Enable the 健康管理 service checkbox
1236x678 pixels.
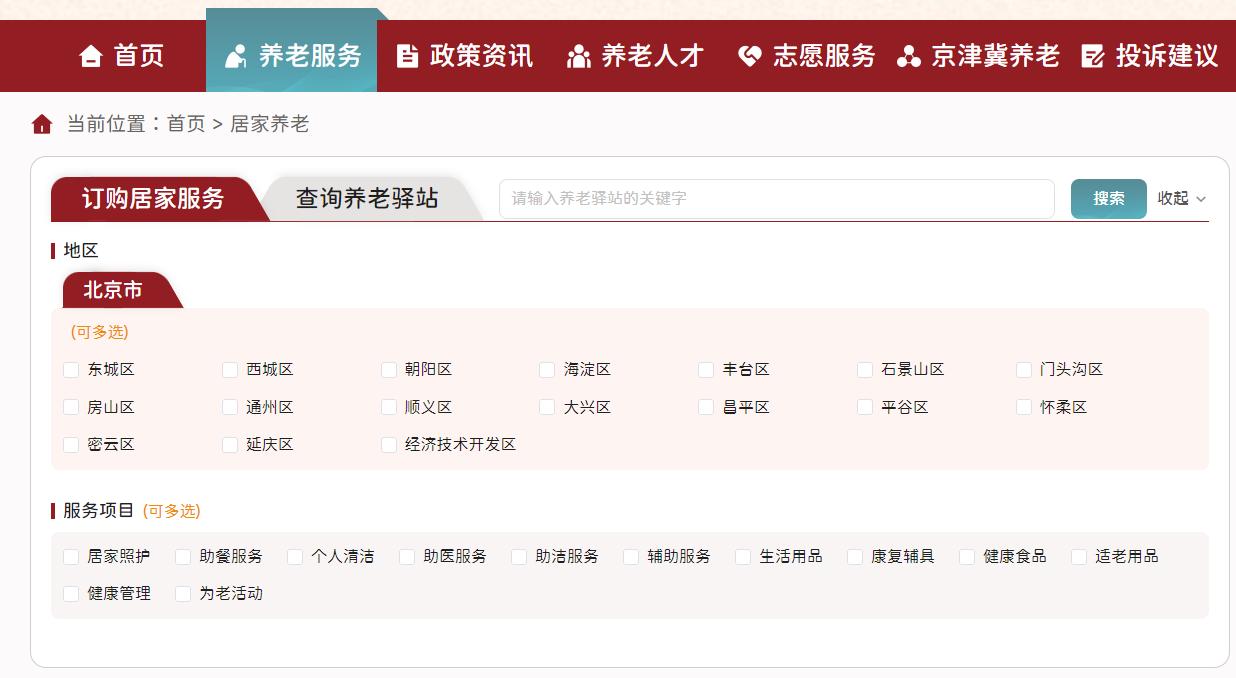tap(70, 593)
